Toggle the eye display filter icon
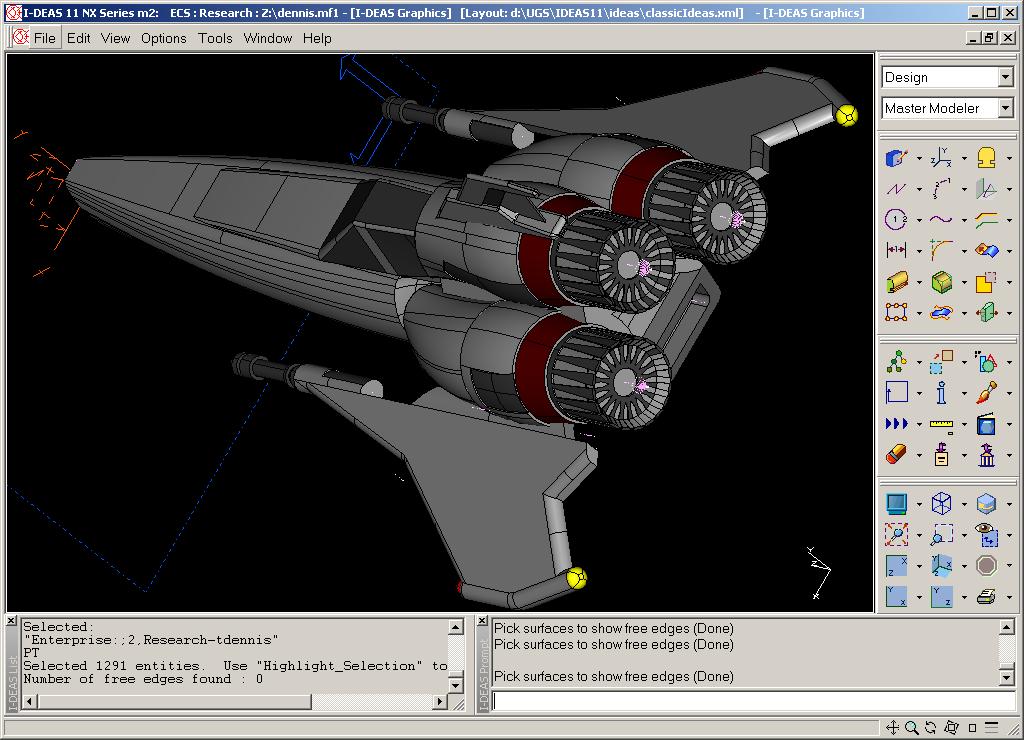This screenshot has height=740, width=1024. coord(986,535)
